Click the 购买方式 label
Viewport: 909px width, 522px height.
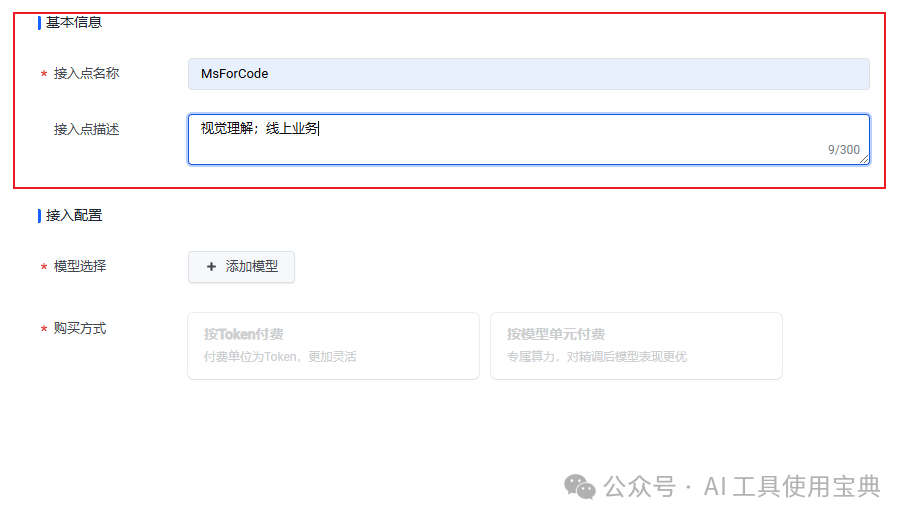click(x=80, y=329)
